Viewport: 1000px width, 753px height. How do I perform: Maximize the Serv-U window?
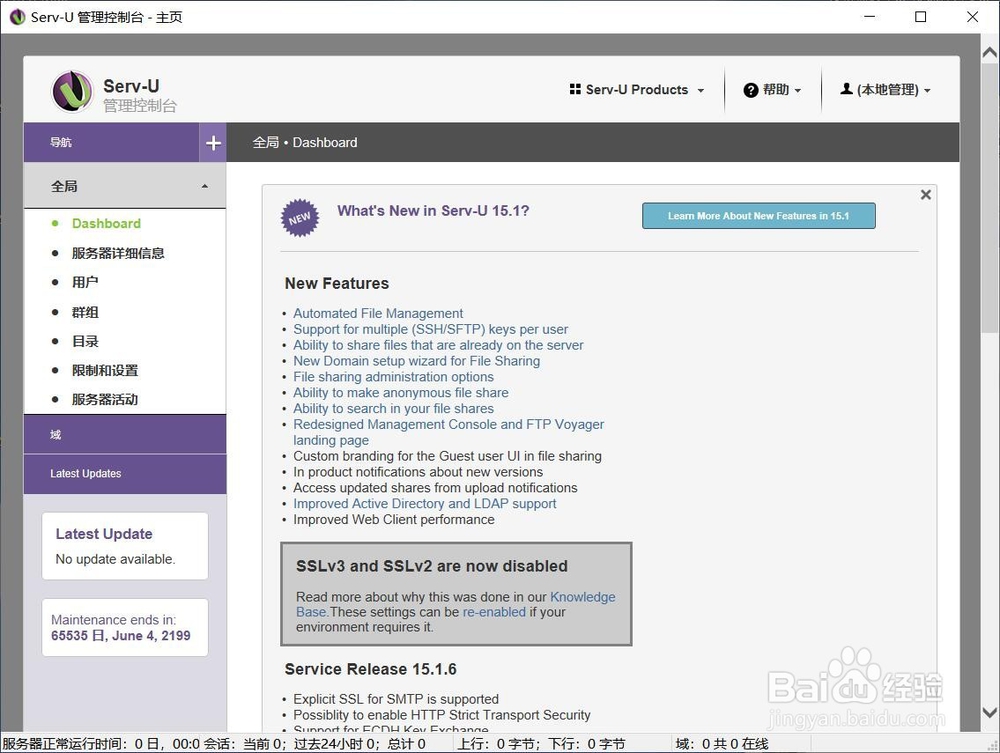[x=921, y=17]
